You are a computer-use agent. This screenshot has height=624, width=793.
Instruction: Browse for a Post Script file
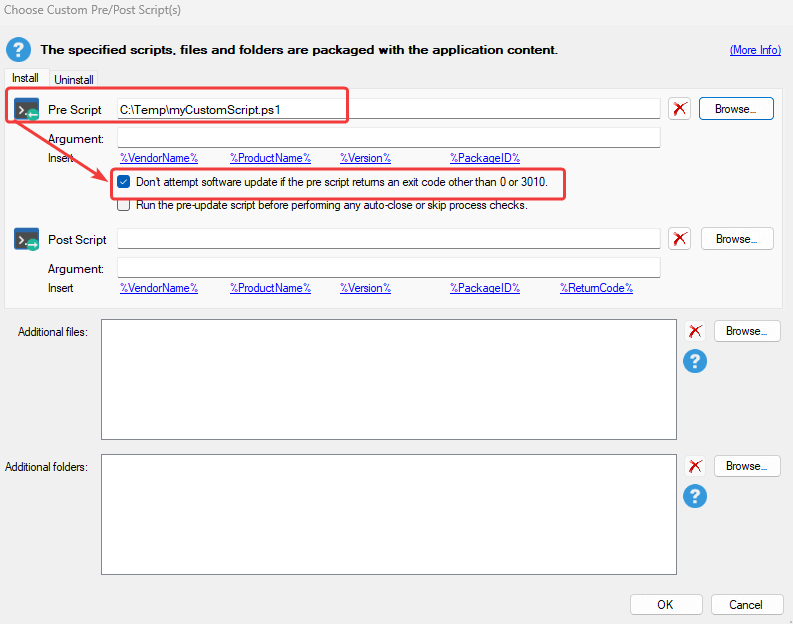pyautogui.click(x=737, y=239)
